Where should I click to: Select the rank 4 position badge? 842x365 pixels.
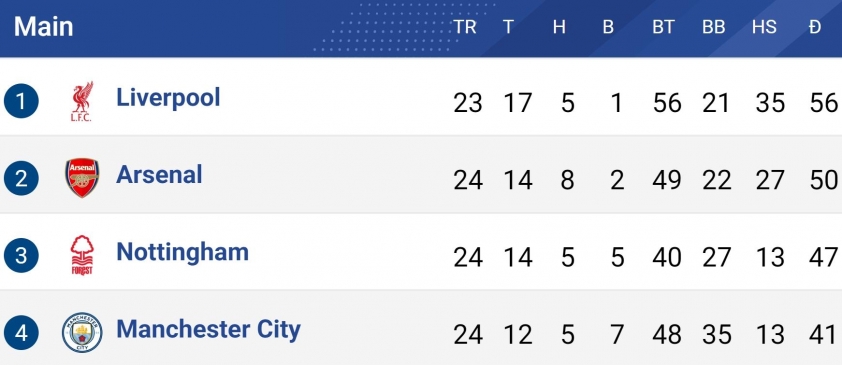click(x=21, y=333)
